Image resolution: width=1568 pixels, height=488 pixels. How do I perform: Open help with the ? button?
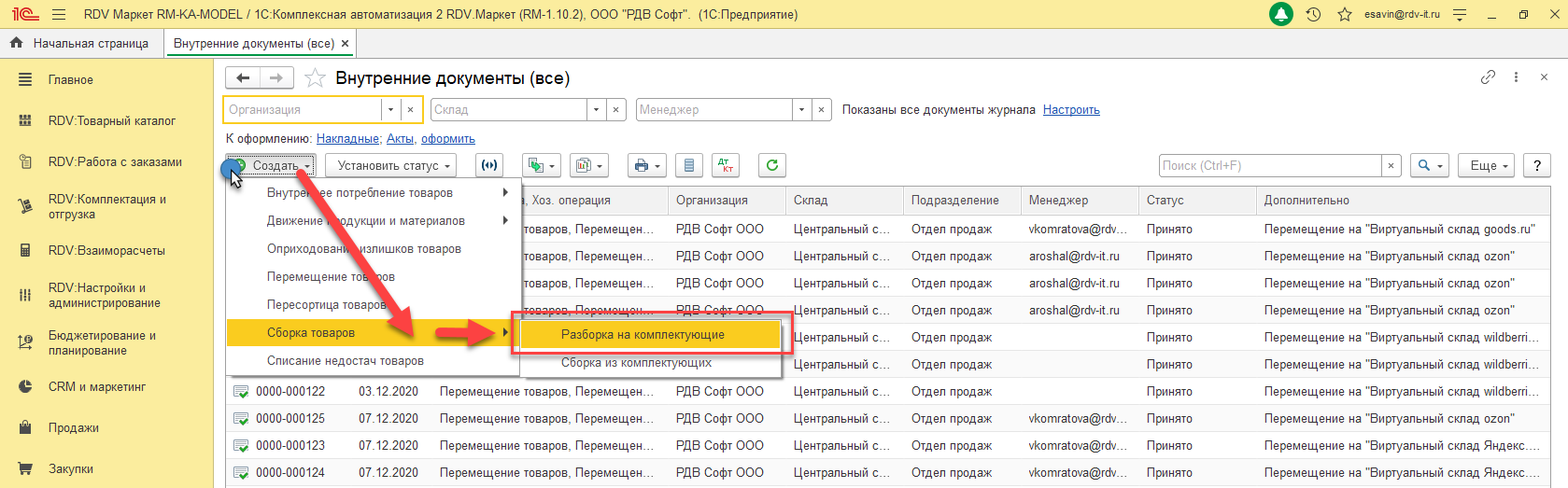pos(1537,165)
